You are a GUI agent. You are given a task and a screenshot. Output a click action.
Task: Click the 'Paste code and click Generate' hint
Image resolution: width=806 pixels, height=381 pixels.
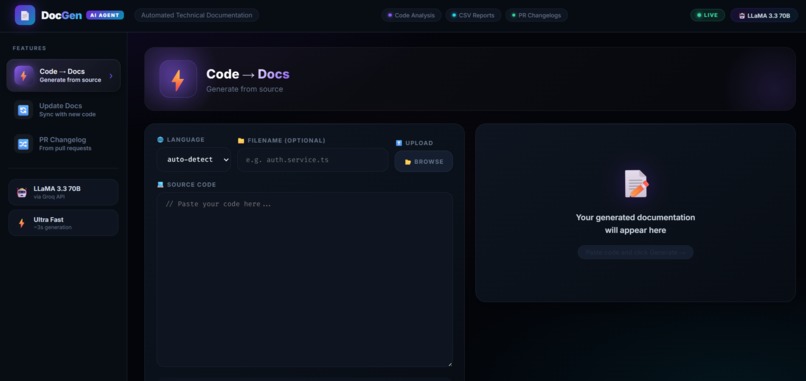635,252
